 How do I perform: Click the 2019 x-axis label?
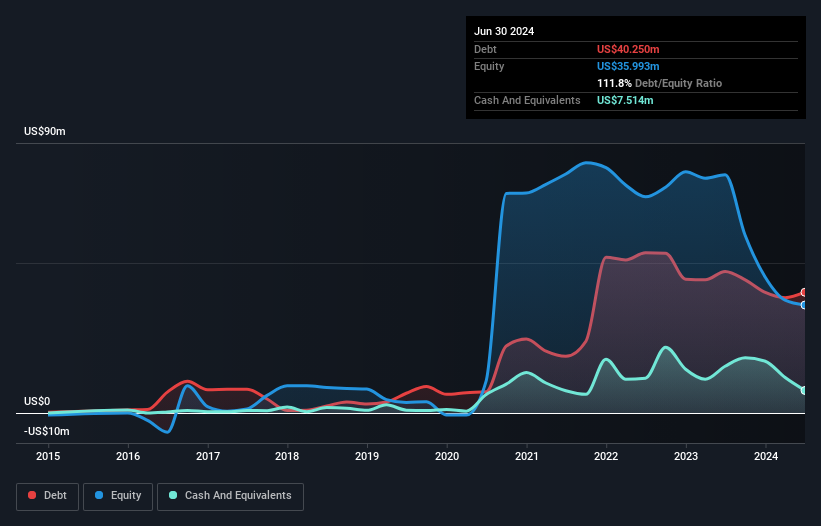(367, 456)
